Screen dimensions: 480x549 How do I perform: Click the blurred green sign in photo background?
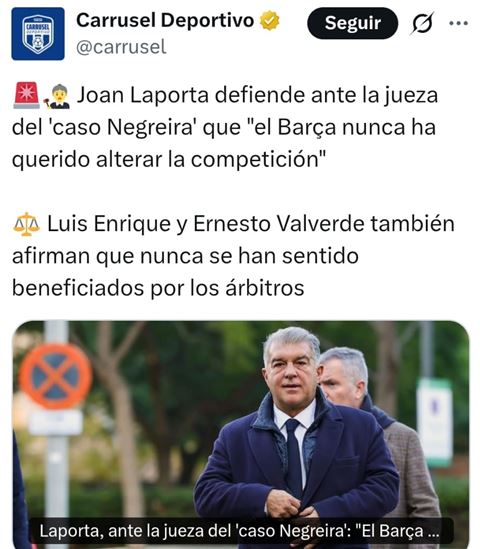(435, 423)
